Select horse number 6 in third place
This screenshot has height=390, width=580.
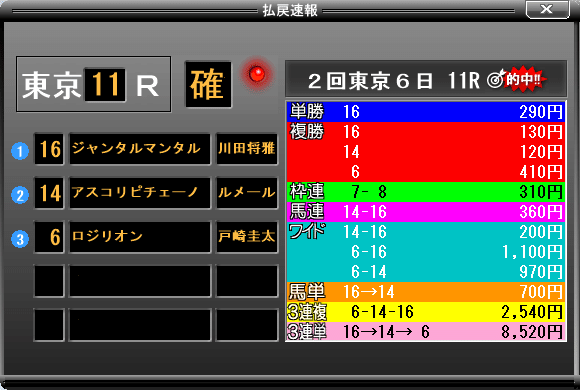pyautogui.click(x=49, y=237)
